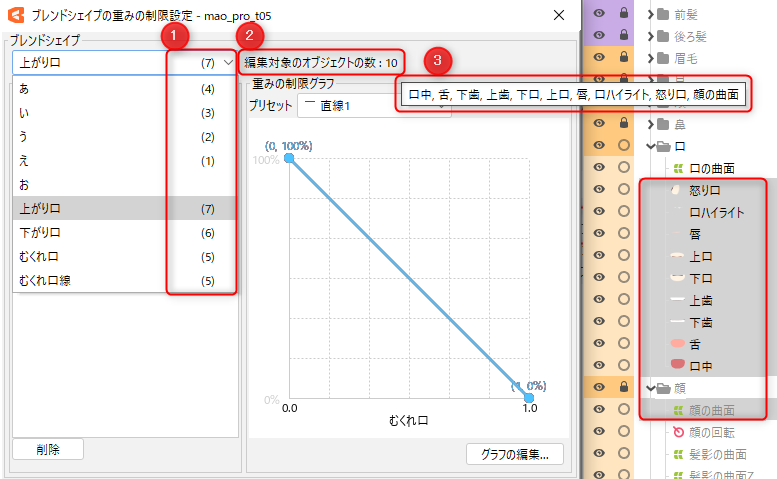This screenshot has width=777, height=479.
Task: Click the 口の曲面 warp deformer icon
Action: pos(678,169)
